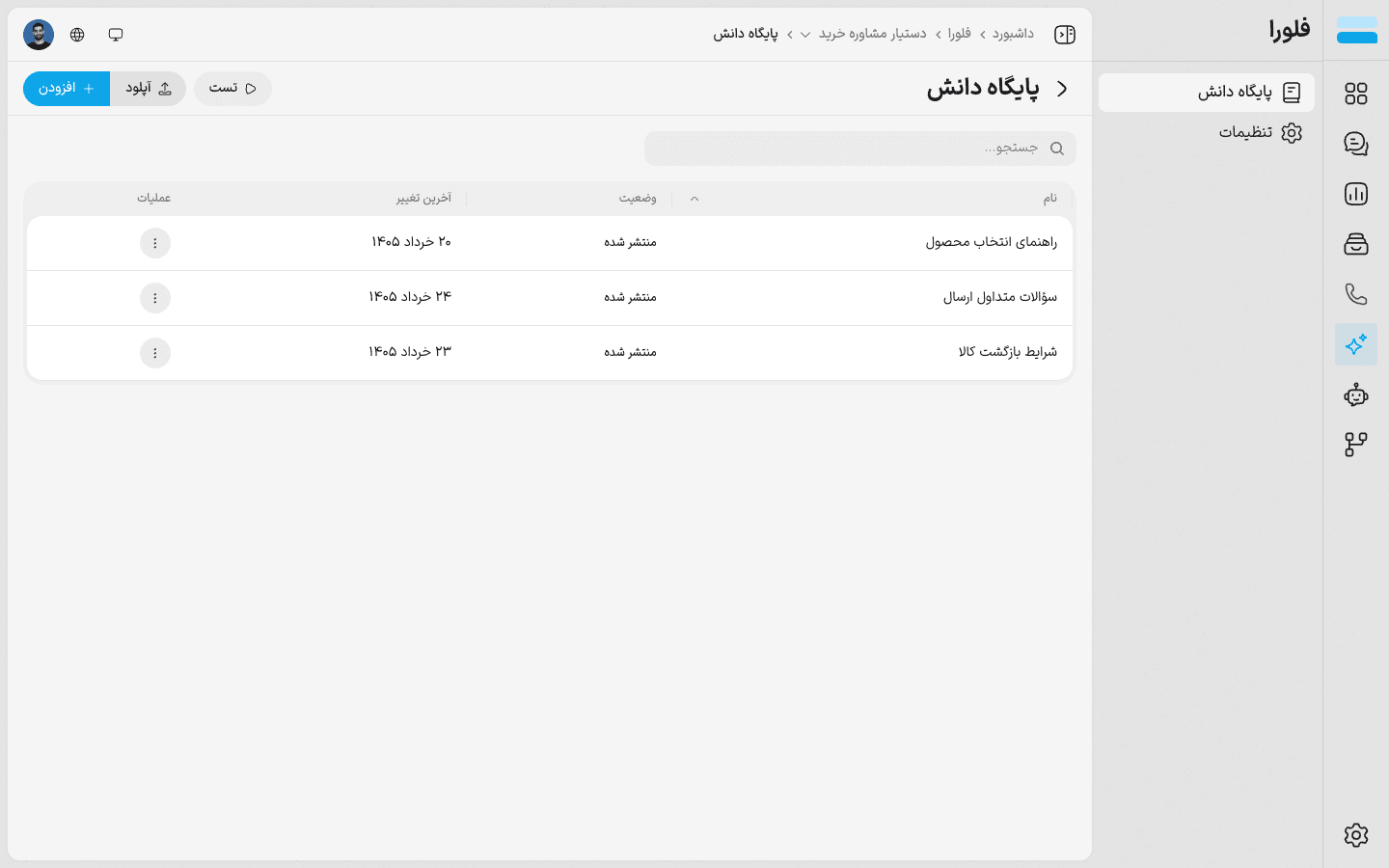Focus the جستجو search field
Viewport: 1389px width, 868px height.
pyautogui.click(x=860, y=149)
